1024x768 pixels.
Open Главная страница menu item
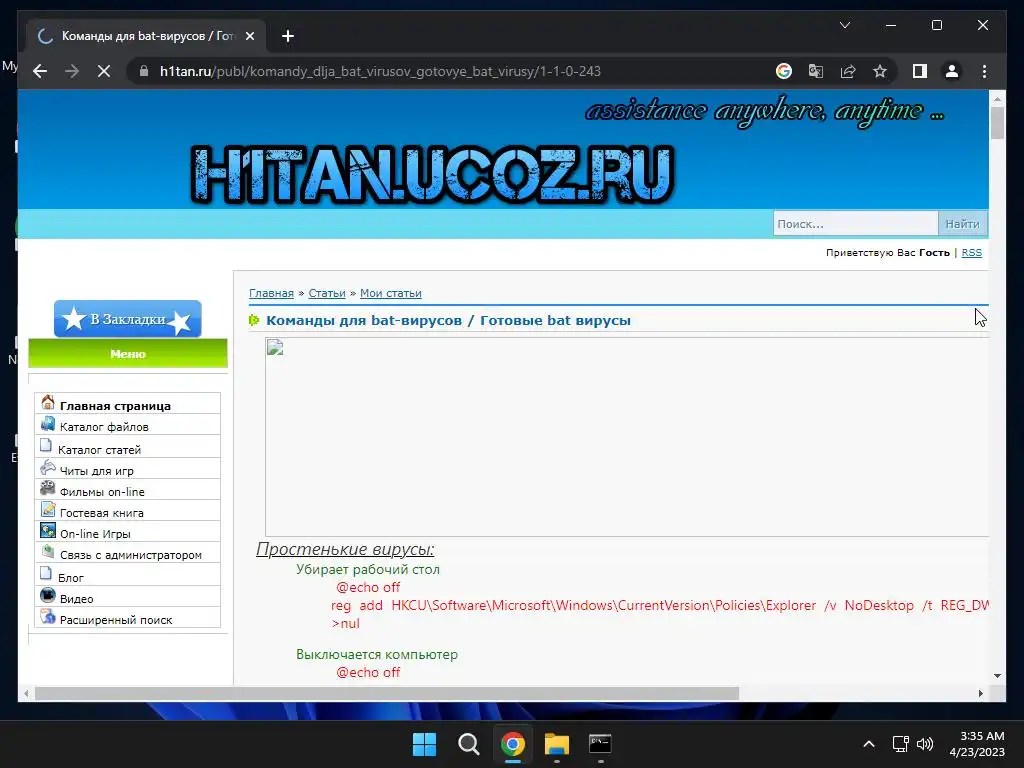click(x=115, y=406)
